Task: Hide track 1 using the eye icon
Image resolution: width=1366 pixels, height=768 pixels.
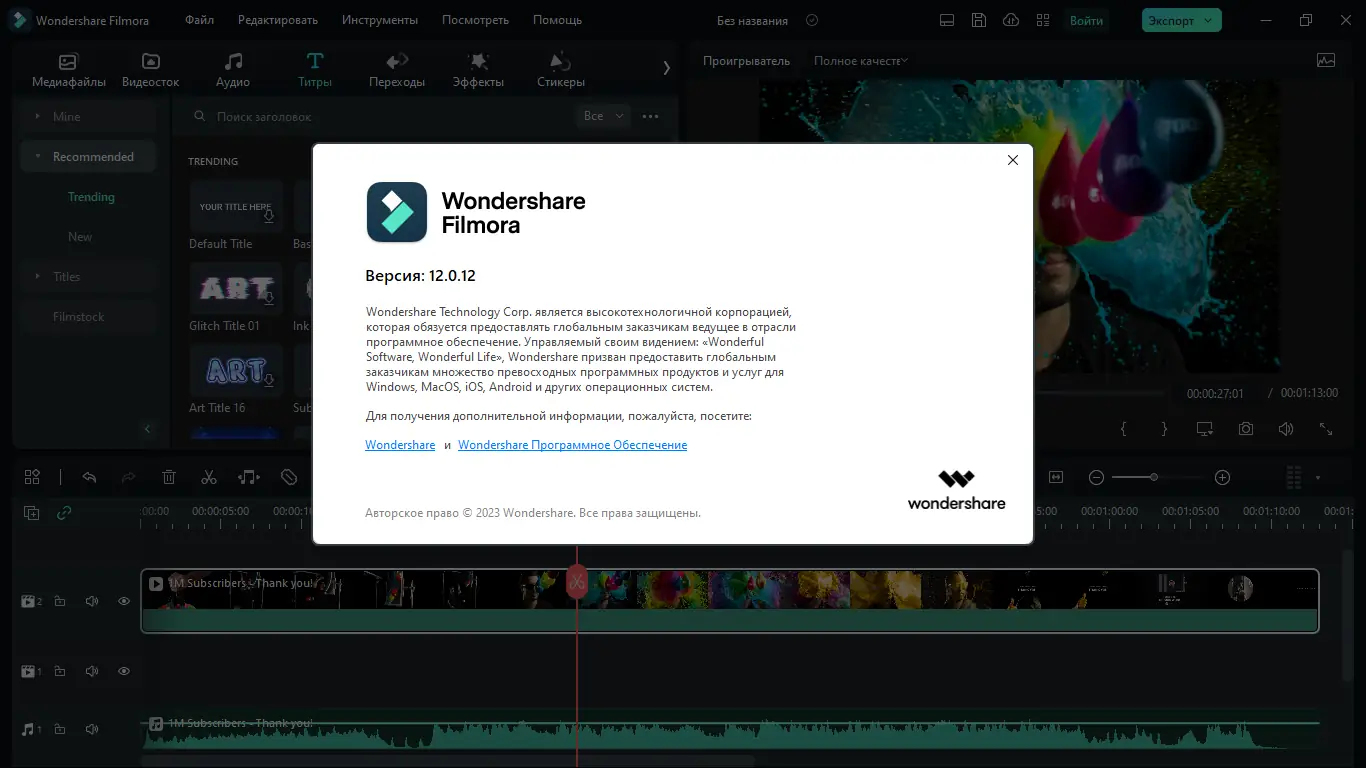Action: (x=123, y=671)
